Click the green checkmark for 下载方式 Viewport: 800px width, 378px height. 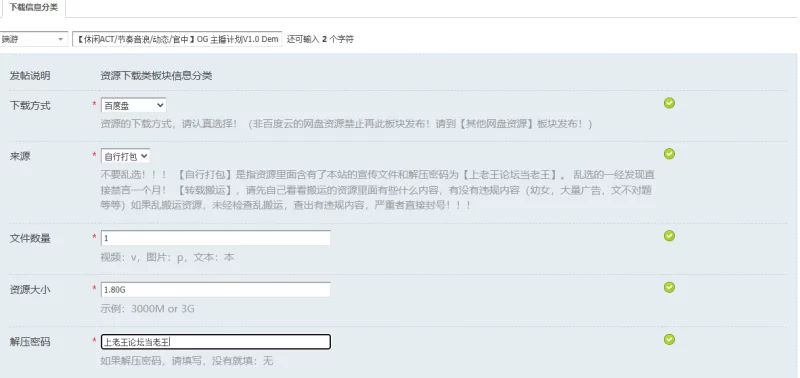(669, 103)
